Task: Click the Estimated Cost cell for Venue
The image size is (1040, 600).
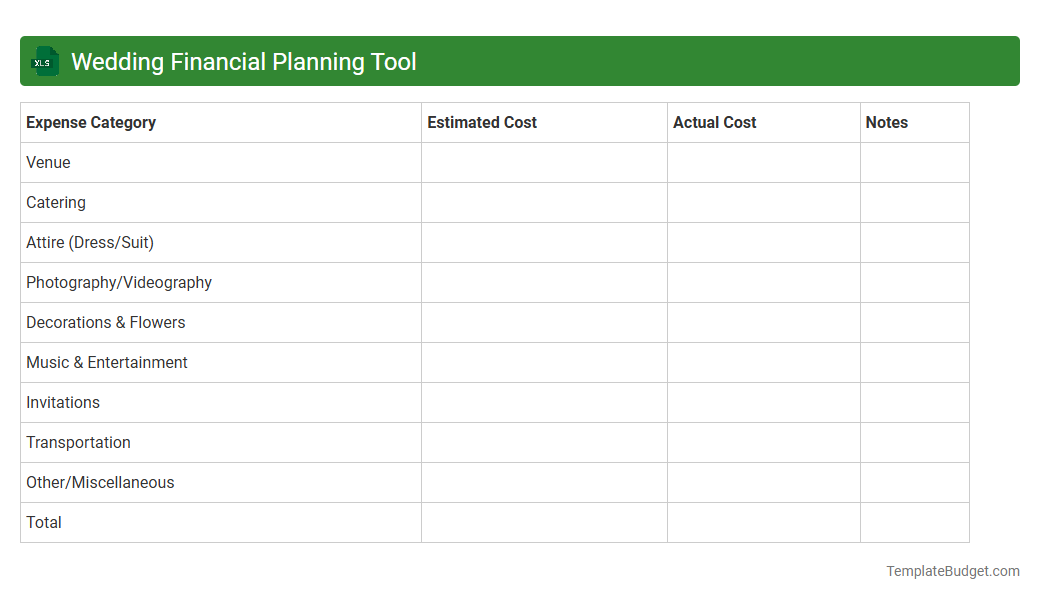Action: coord(544,162)
